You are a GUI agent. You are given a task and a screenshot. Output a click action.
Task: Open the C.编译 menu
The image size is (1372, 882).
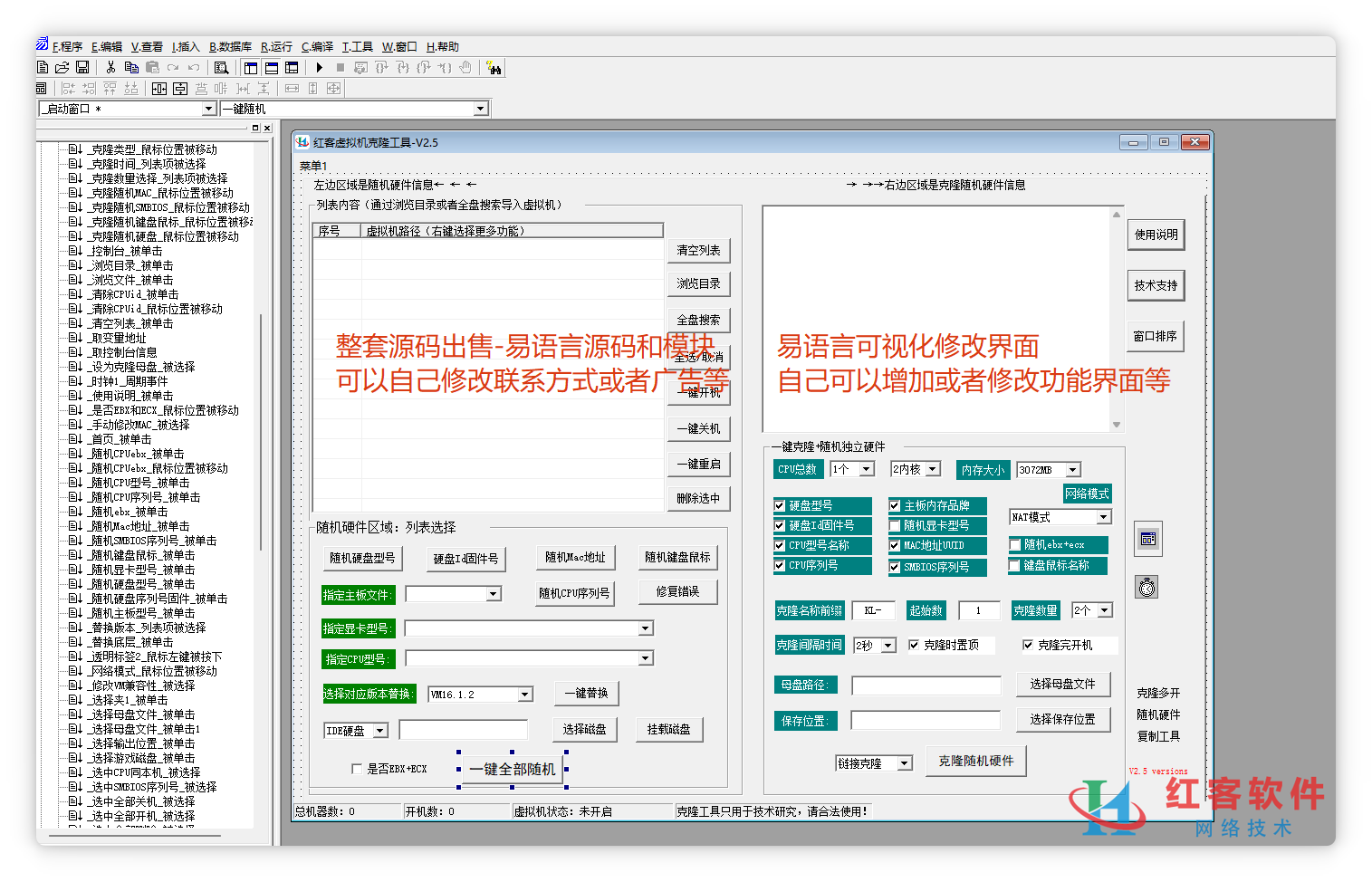pos(317,47)
